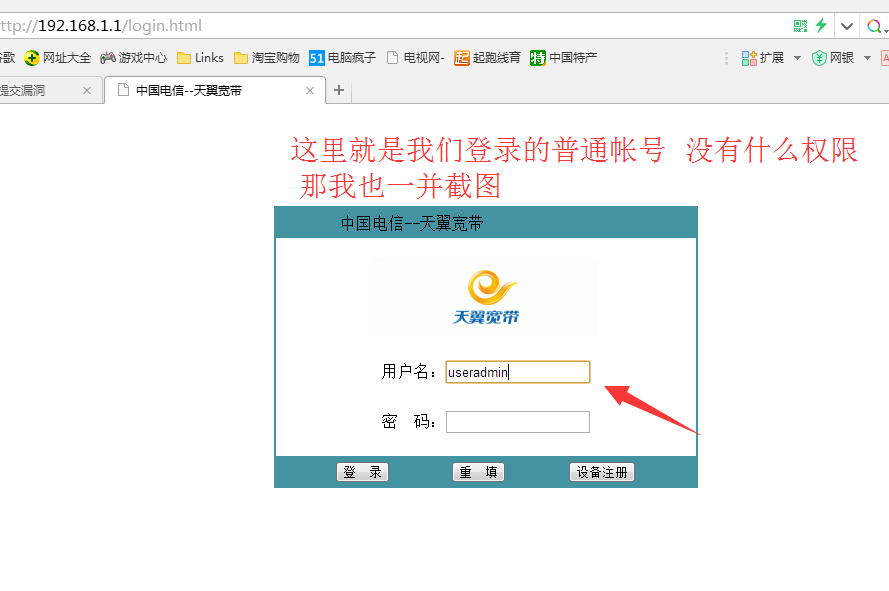Image resolution: width=889 pixels, height=591 pixels.
Task: Open the 起跑线育 bookmark
Action: coord(487,58)
